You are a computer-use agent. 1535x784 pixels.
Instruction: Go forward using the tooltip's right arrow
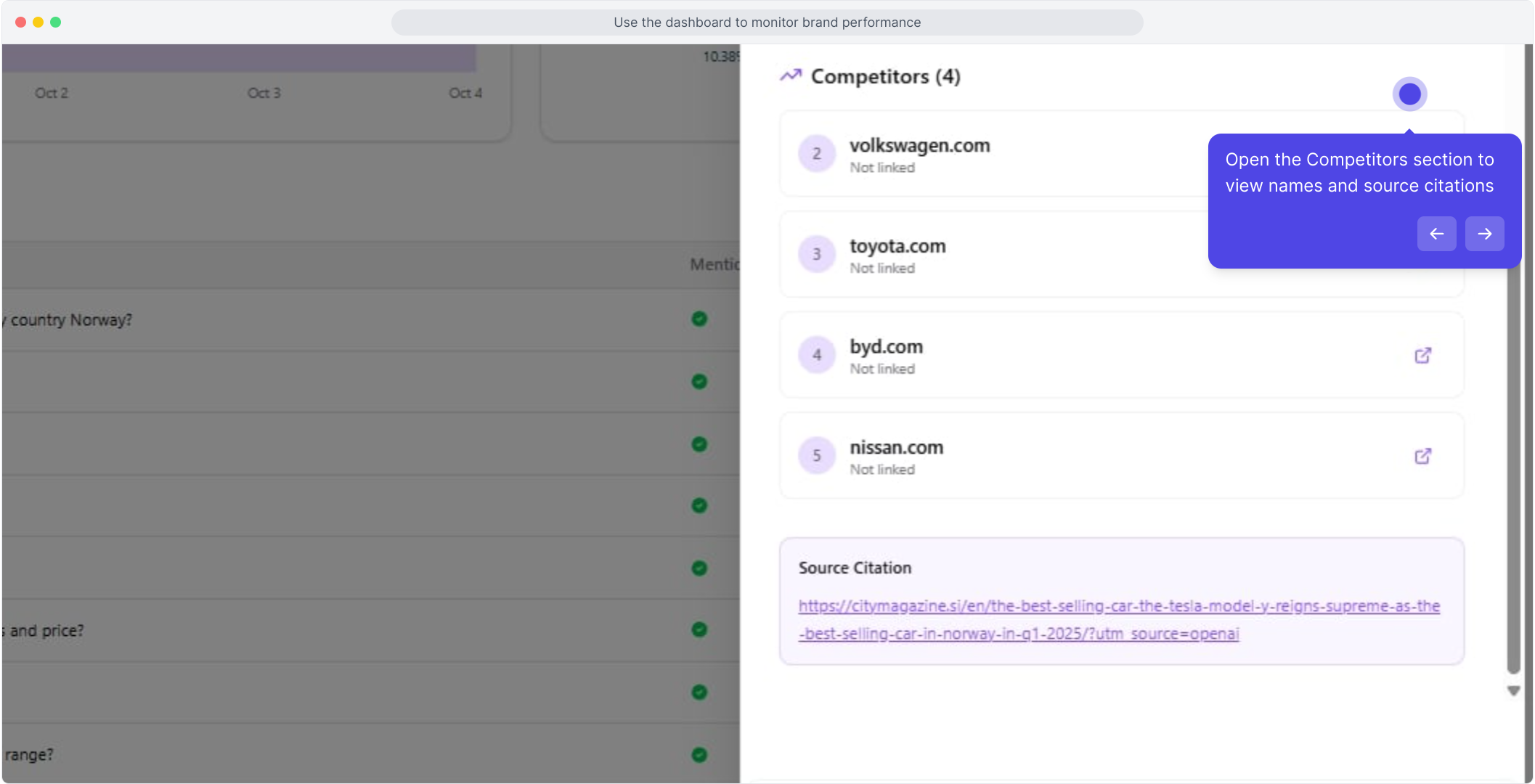[x=1484, y=234]
